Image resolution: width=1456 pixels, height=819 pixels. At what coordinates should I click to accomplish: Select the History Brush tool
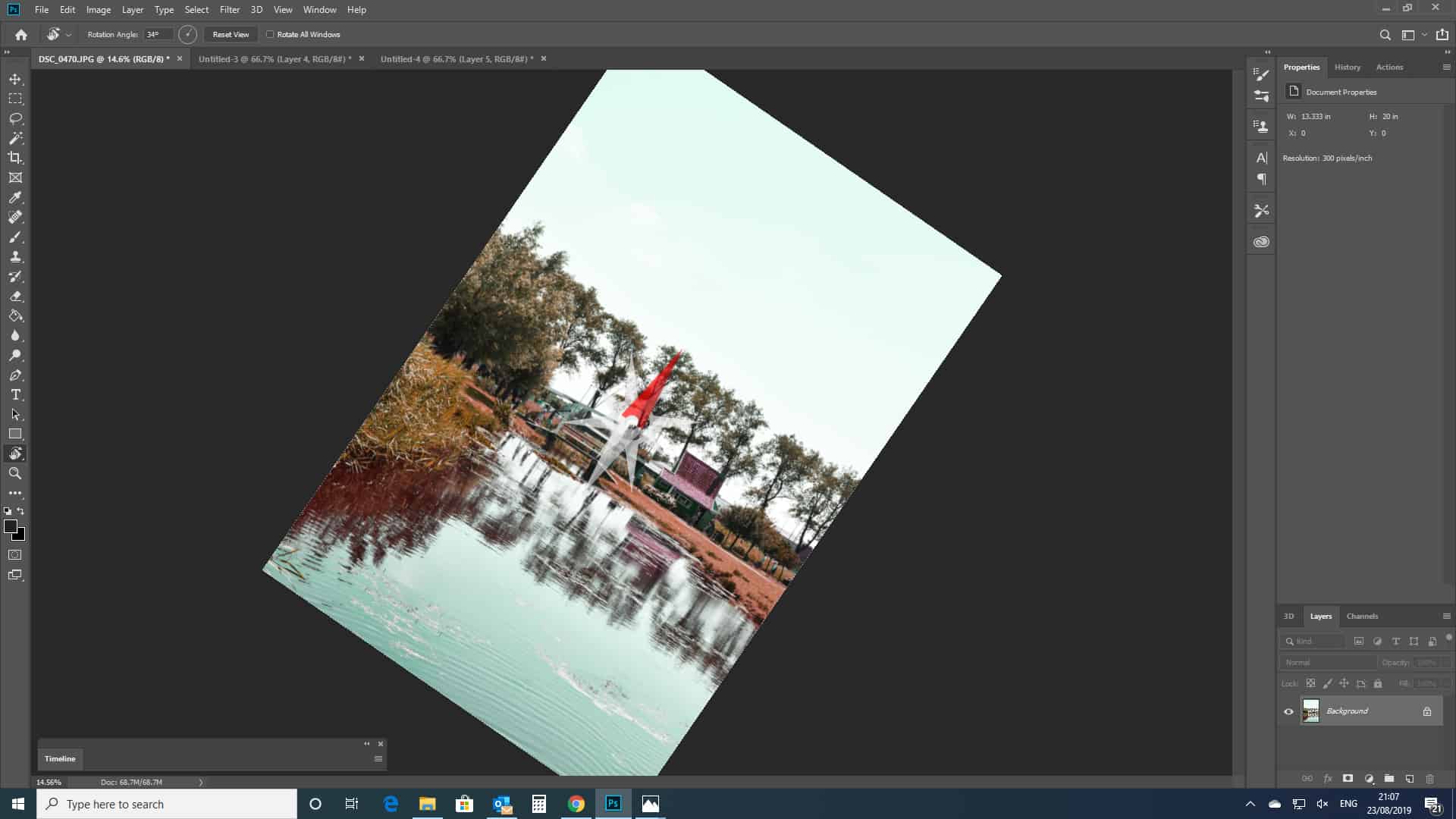pyautogui.click(x=15, y=276)
